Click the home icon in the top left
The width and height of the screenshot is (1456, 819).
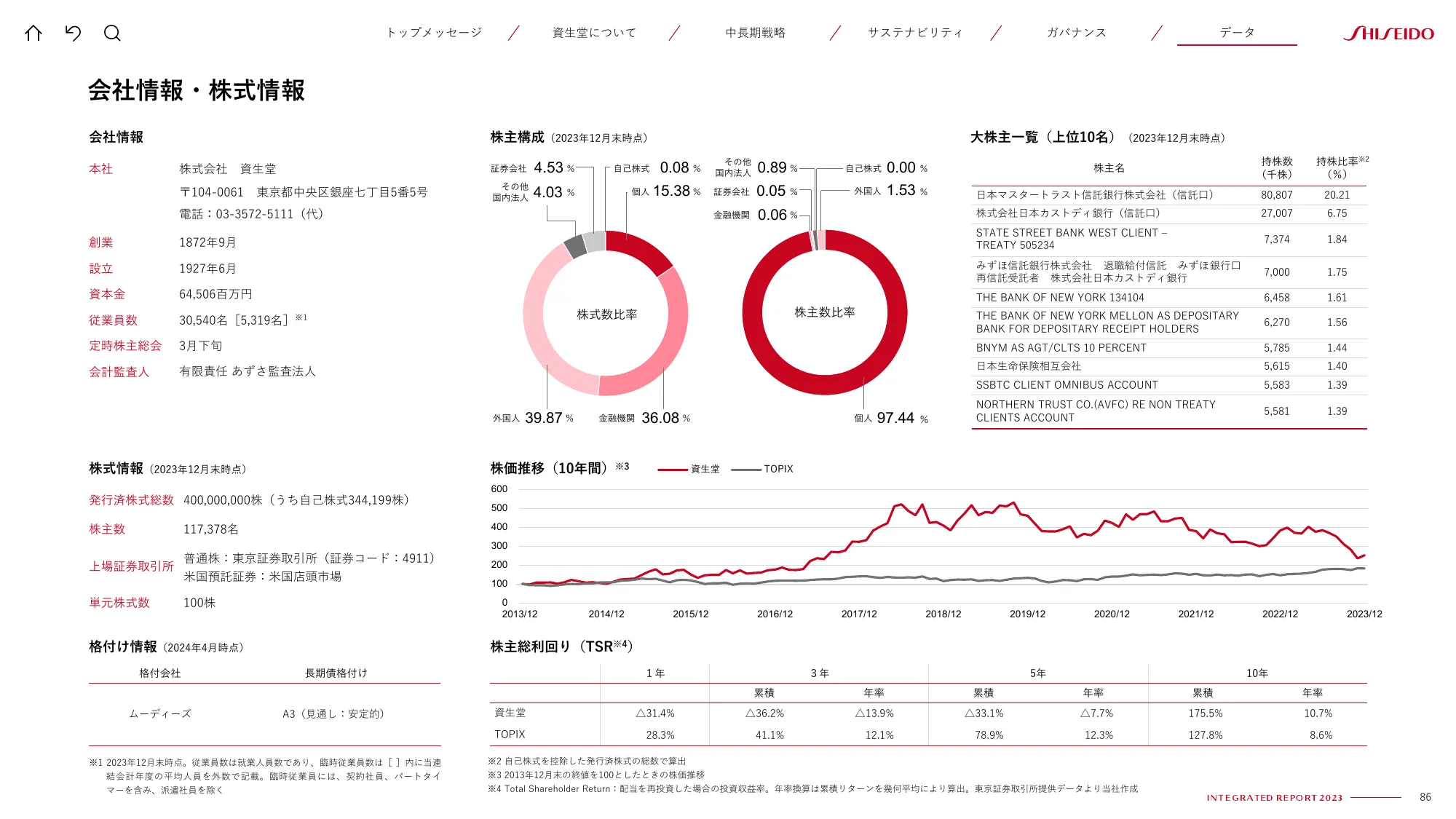[34, 33]
